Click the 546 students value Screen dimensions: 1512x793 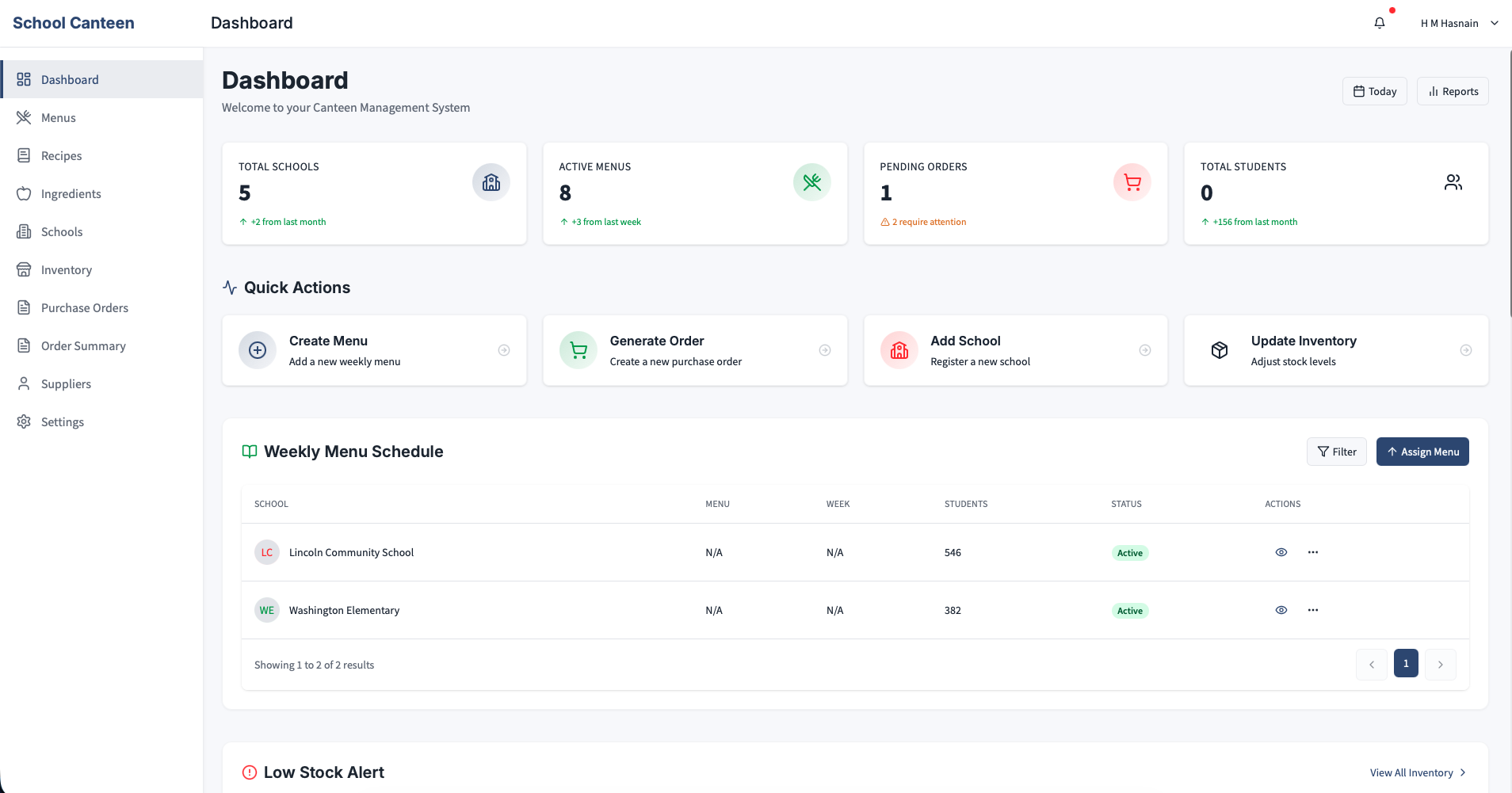[x=953, y=552]
